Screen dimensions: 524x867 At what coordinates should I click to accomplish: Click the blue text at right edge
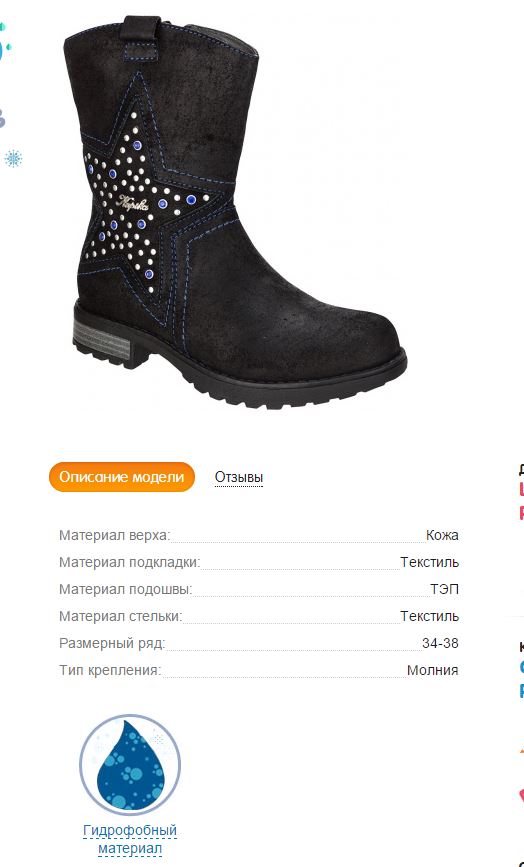point(521,678)
